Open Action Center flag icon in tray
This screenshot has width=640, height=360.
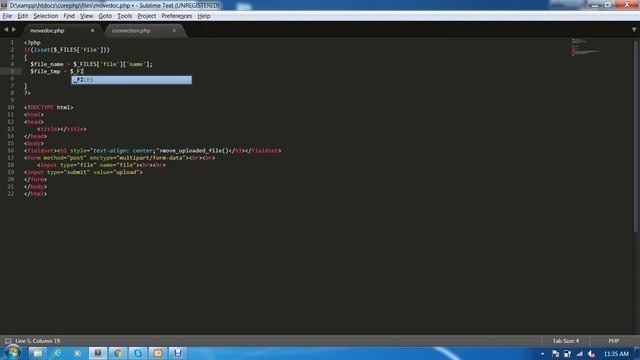pos(556,354)
